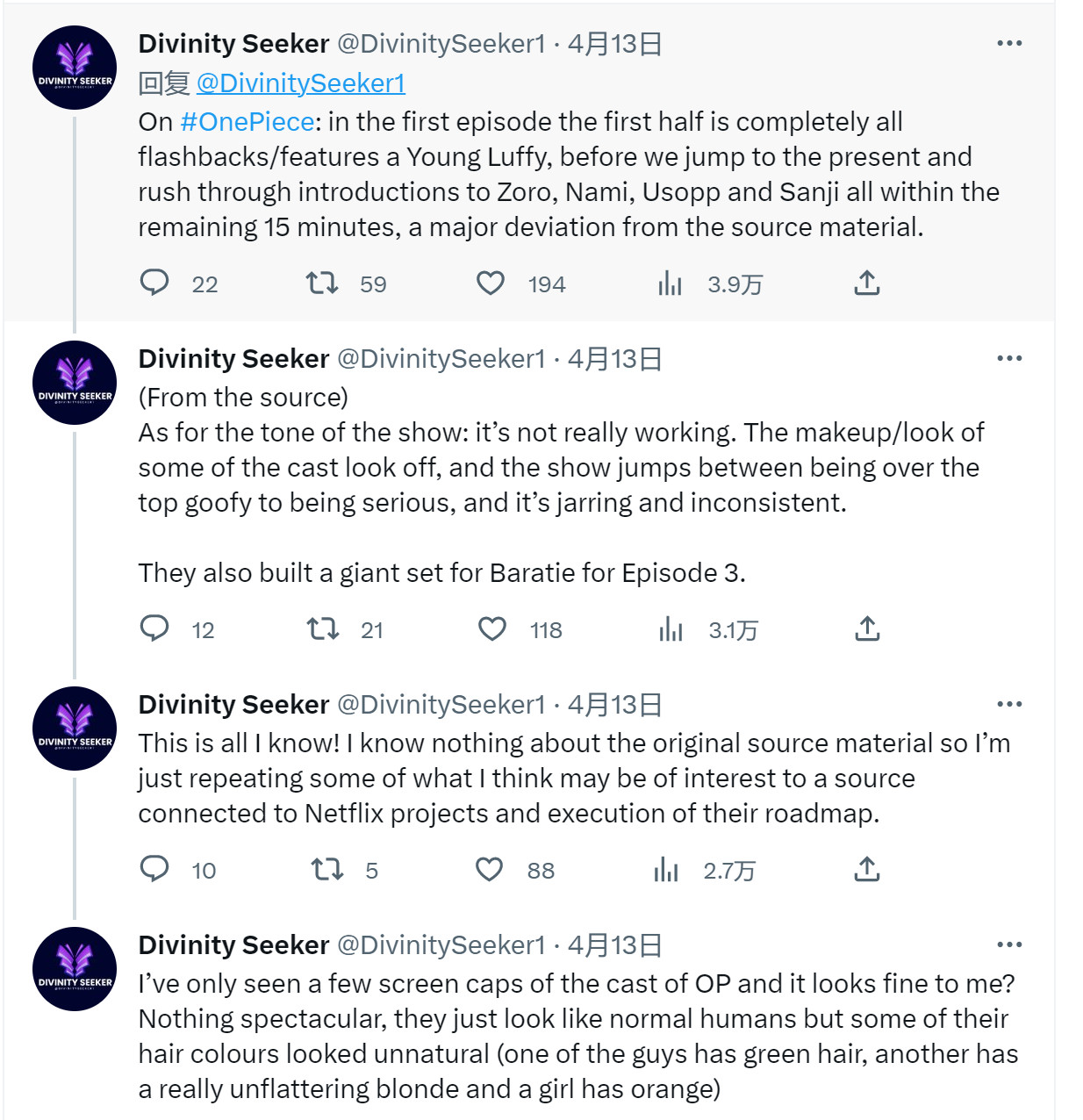Open more options on the first tweet
The height and width of the screenshot is (1120, 1083).
(1009, 43)
